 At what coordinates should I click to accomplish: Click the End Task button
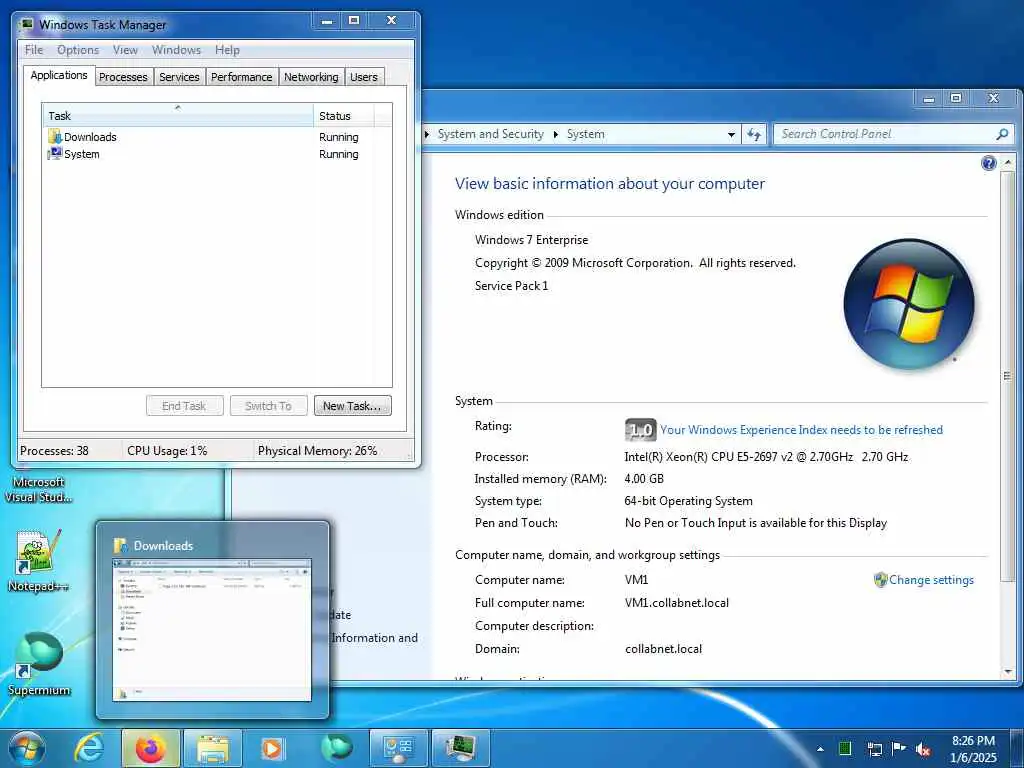pyautogui.click(x=184, y=406)
